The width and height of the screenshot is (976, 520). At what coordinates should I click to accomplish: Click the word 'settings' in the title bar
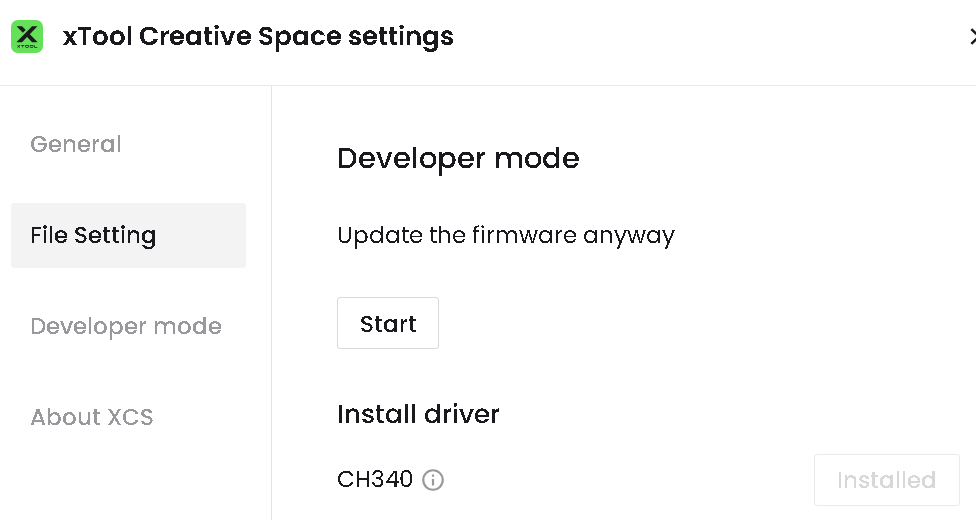tap(401, 37)
